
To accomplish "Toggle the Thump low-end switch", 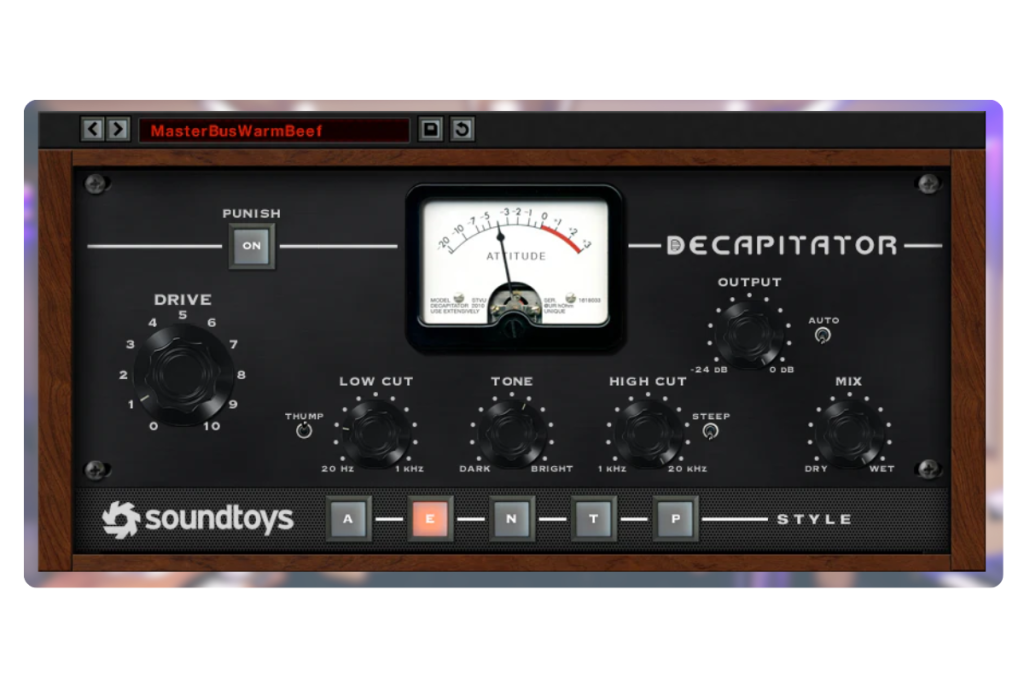I will pyautogui.click(x=303, y=428).
